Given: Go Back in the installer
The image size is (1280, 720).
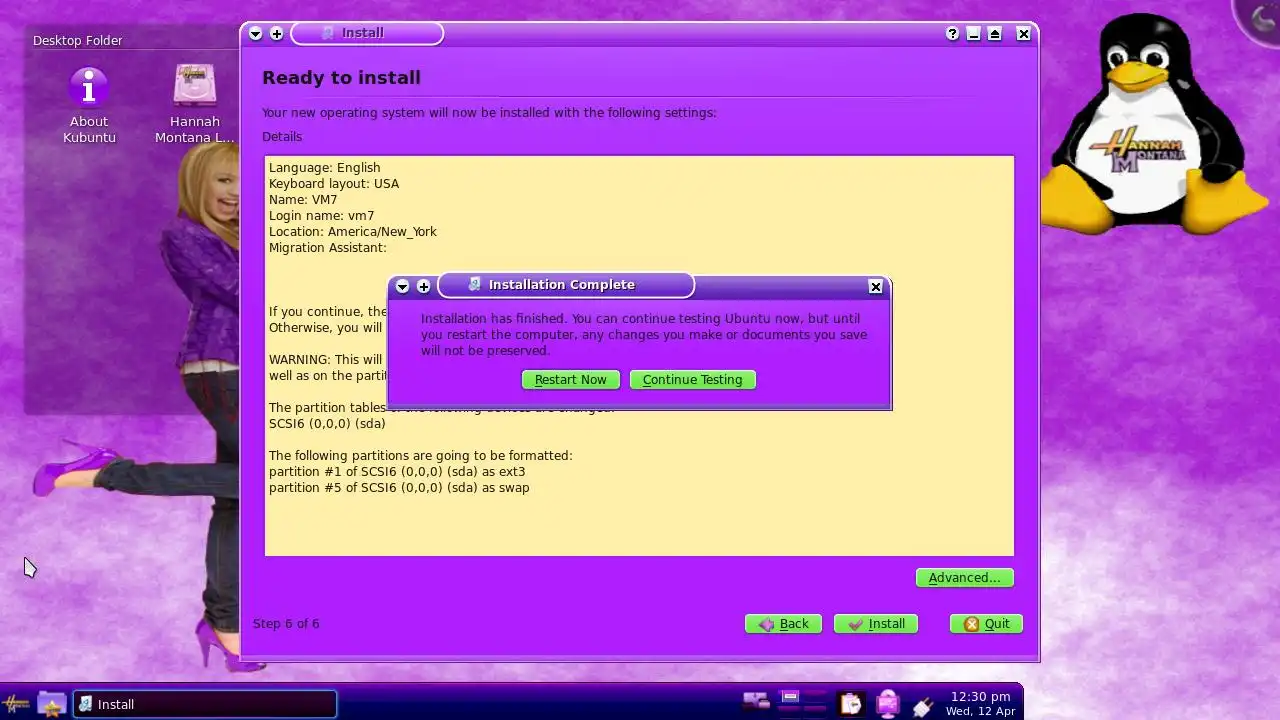Looking at the screenshot, I should click(x=783, y=624).
